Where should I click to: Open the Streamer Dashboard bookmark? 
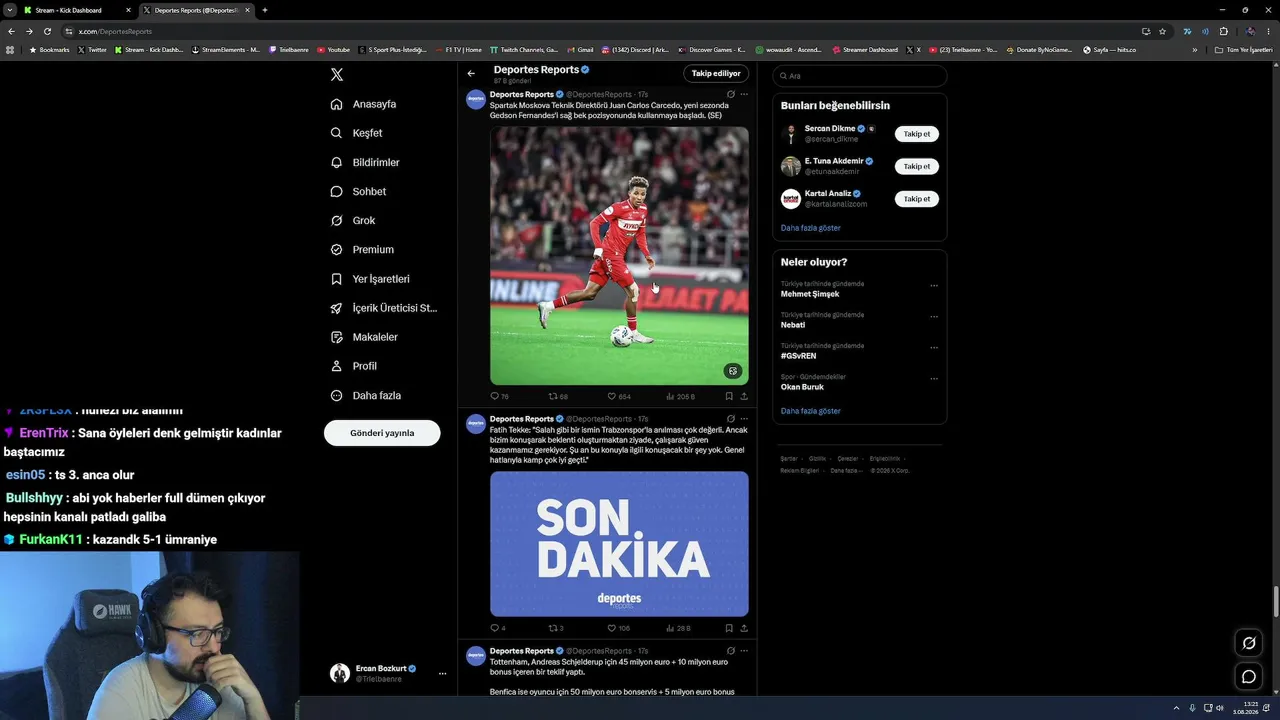(x=865, y=50)
